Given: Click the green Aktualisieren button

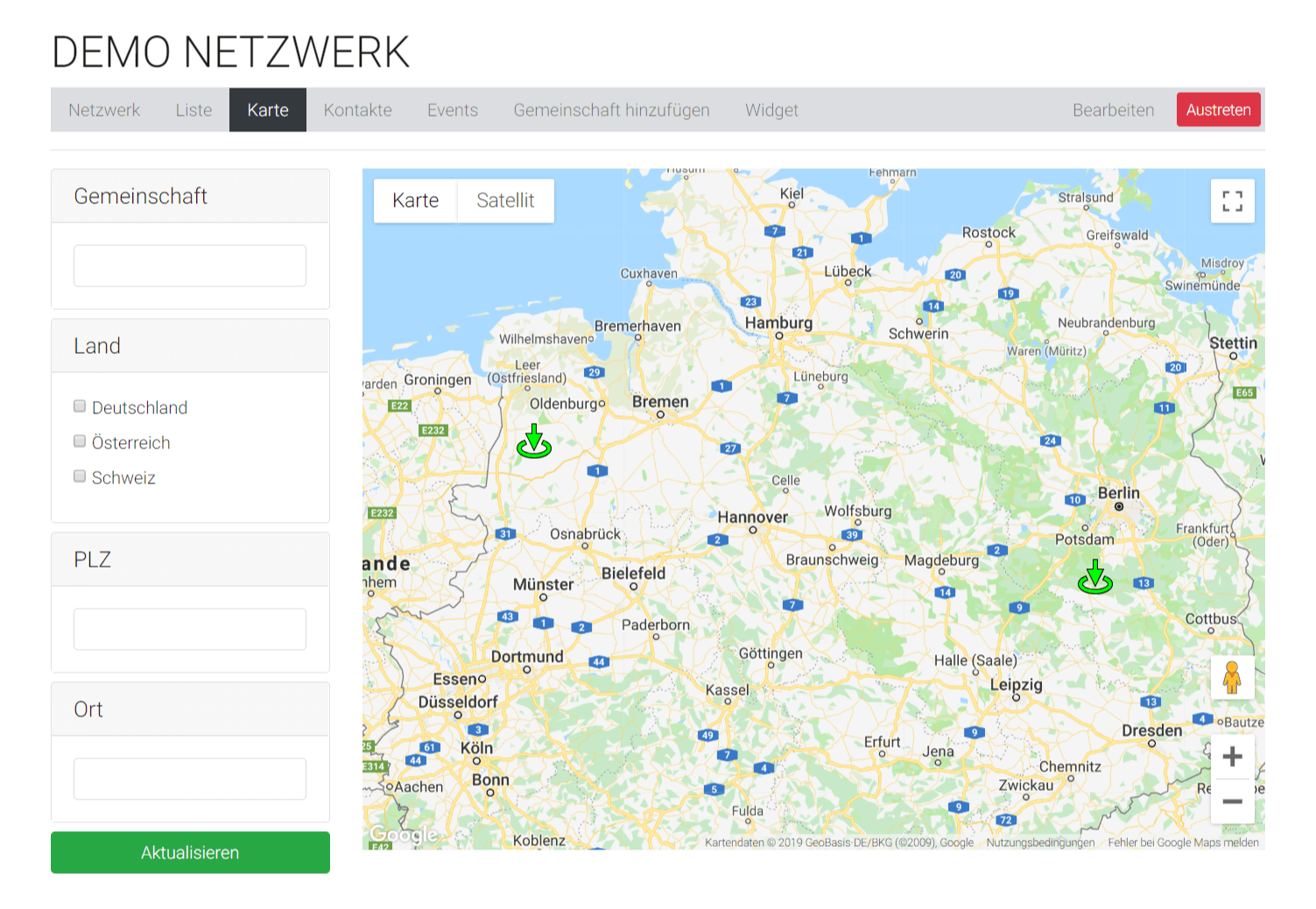Looking at the screenshot, I should [x=190, y=852].
